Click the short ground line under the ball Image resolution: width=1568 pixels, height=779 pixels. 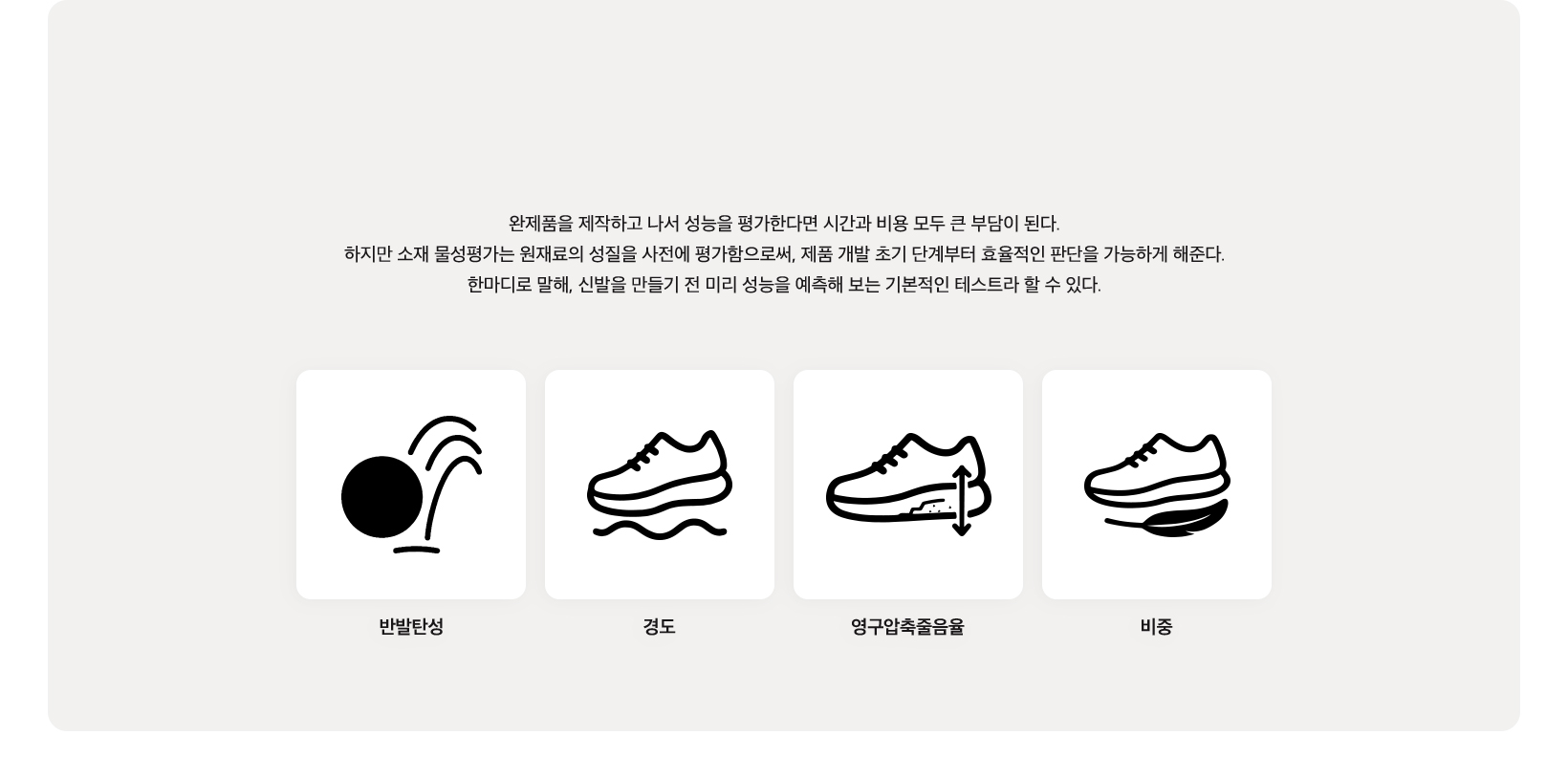coord(416,550)
